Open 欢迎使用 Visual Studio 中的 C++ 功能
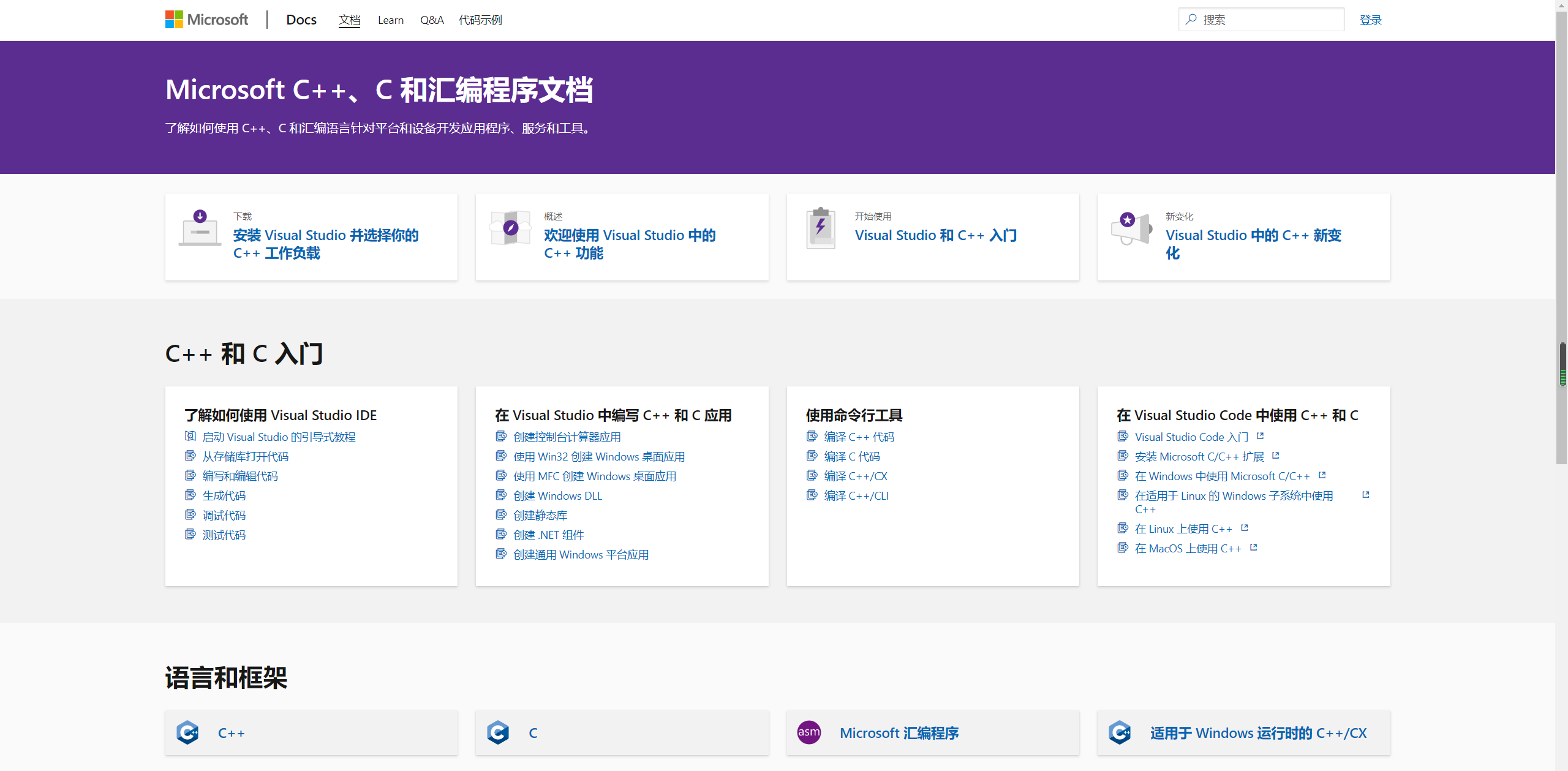Viewport: 1568px width, 771px height. (630, 244)
